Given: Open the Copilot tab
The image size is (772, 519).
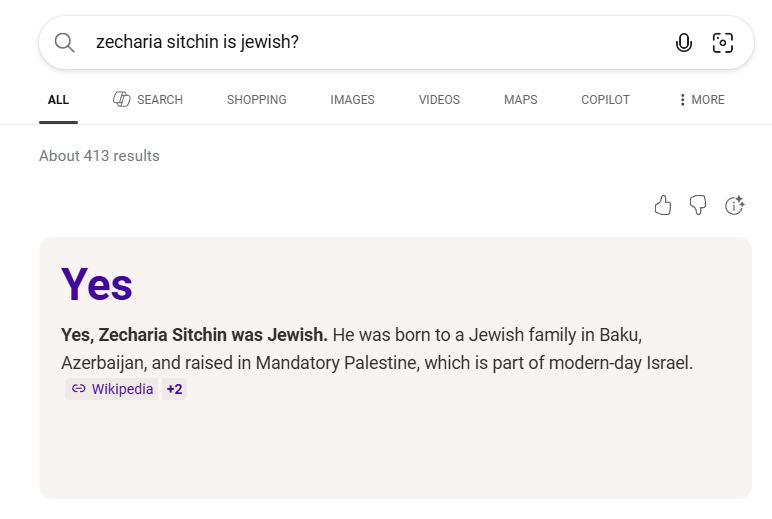Looking at the screenshot, I should [605, 100].
